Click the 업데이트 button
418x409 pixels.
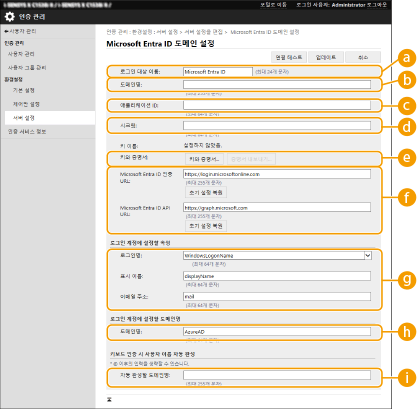(326, 57)
